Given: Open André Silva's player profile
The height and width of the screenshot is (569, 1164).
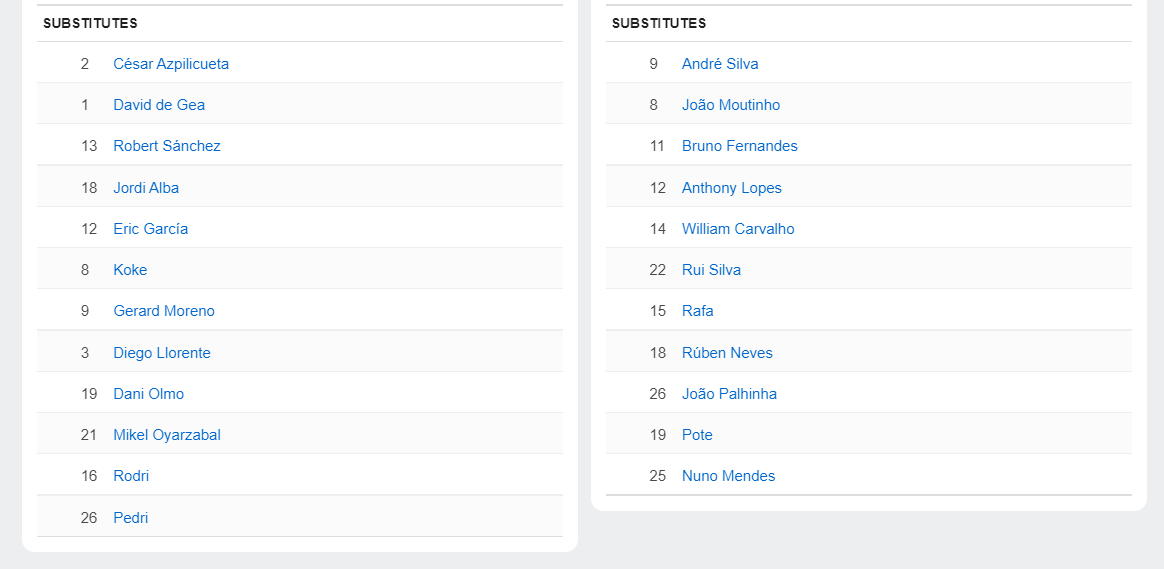Looking at the screenshot, I should 720,64.
